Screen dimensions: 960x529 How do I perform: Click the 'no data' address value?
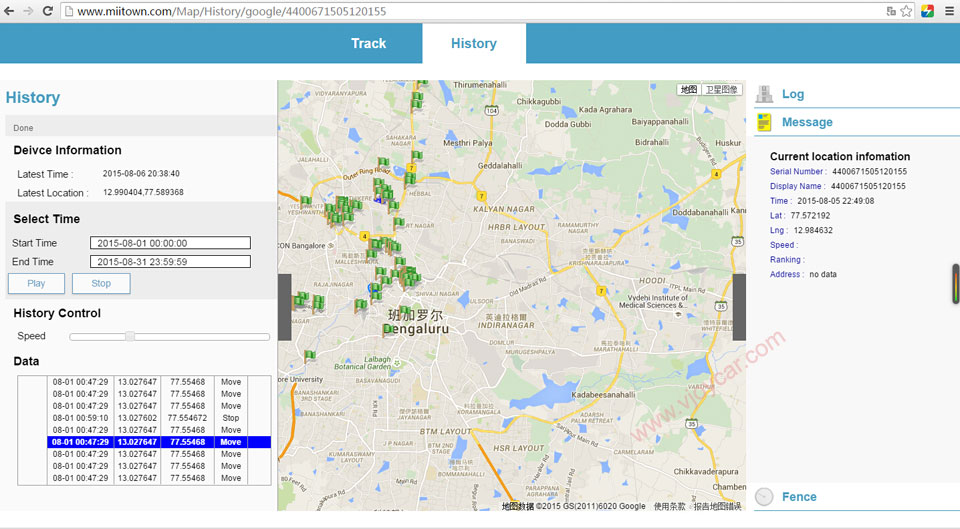click(x=823, y=274)
